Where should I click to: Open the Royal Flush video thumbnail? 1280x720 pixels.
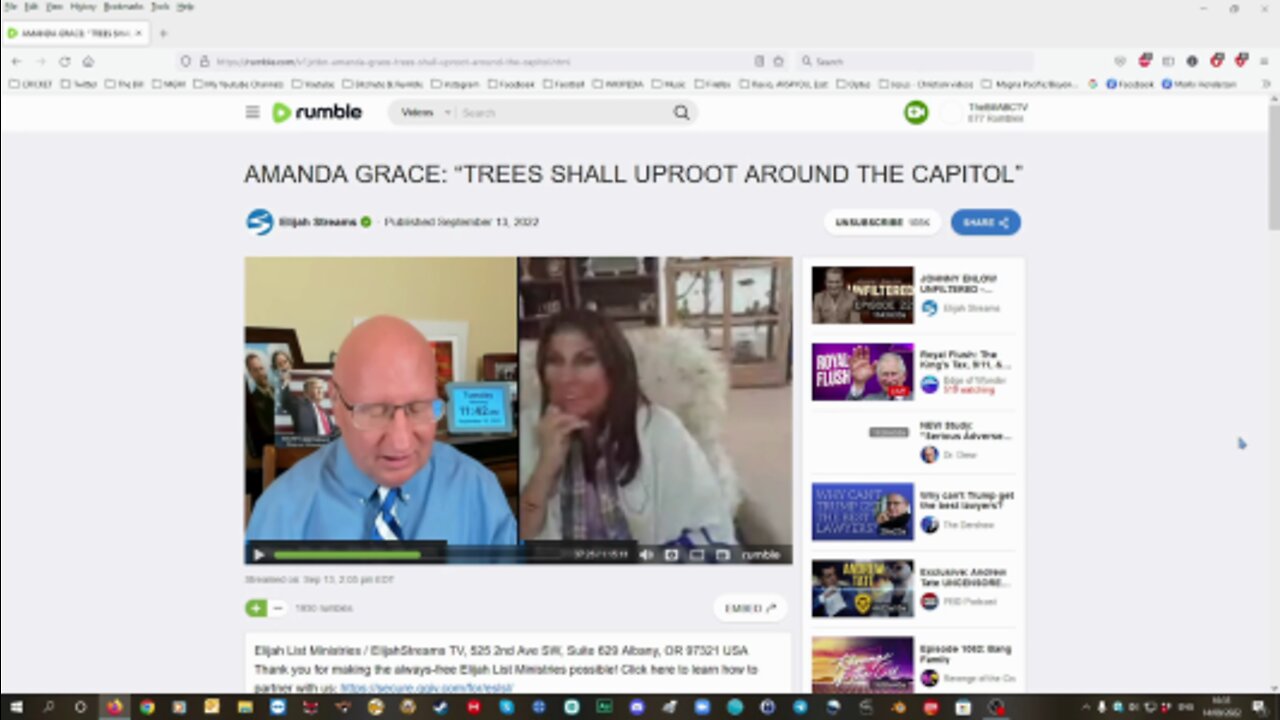pos(862,372)
